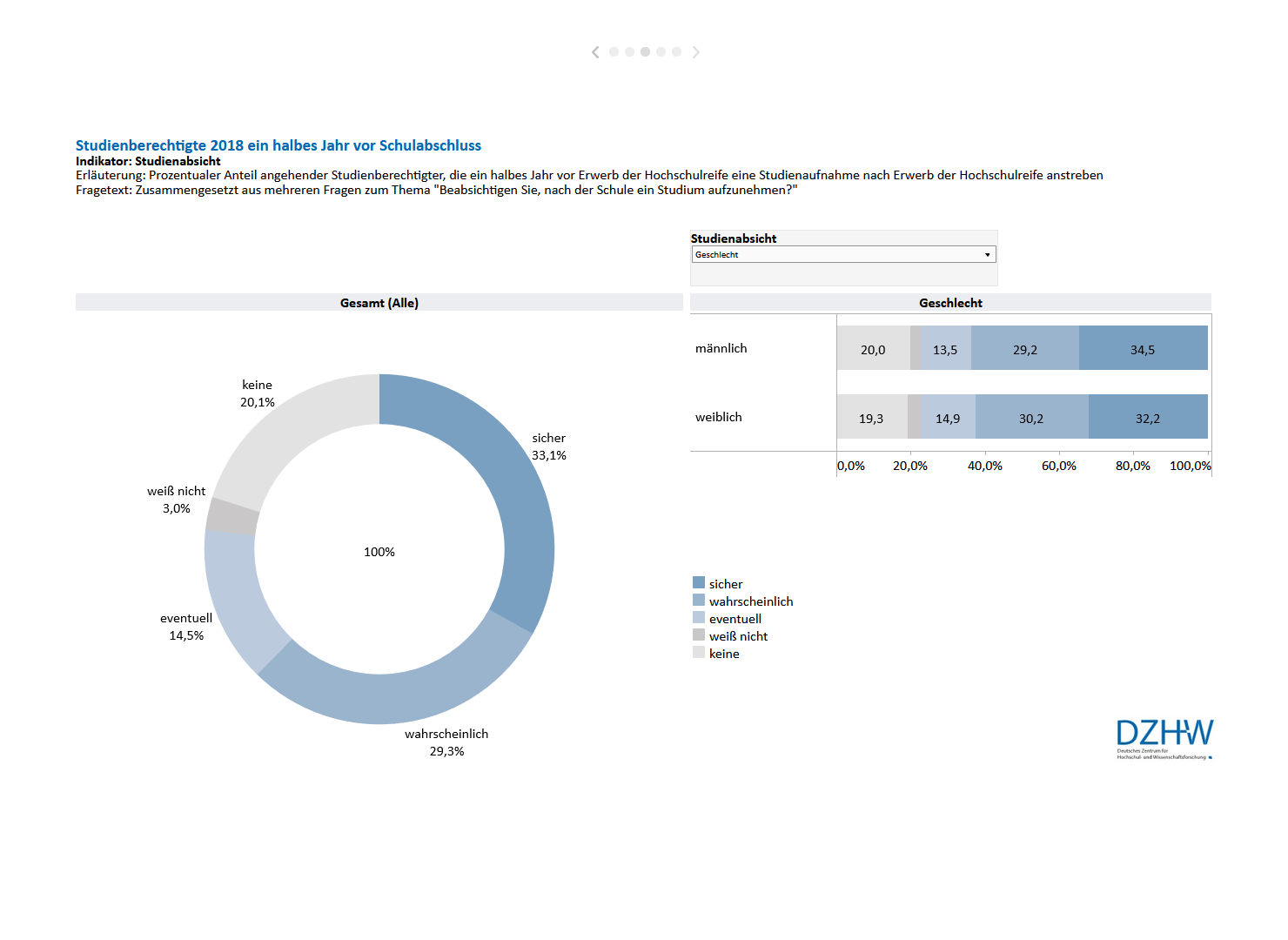The height and width of the screenshot is (940, 1288).
Task: Click the männlich row label
Action: click(721, 348)
